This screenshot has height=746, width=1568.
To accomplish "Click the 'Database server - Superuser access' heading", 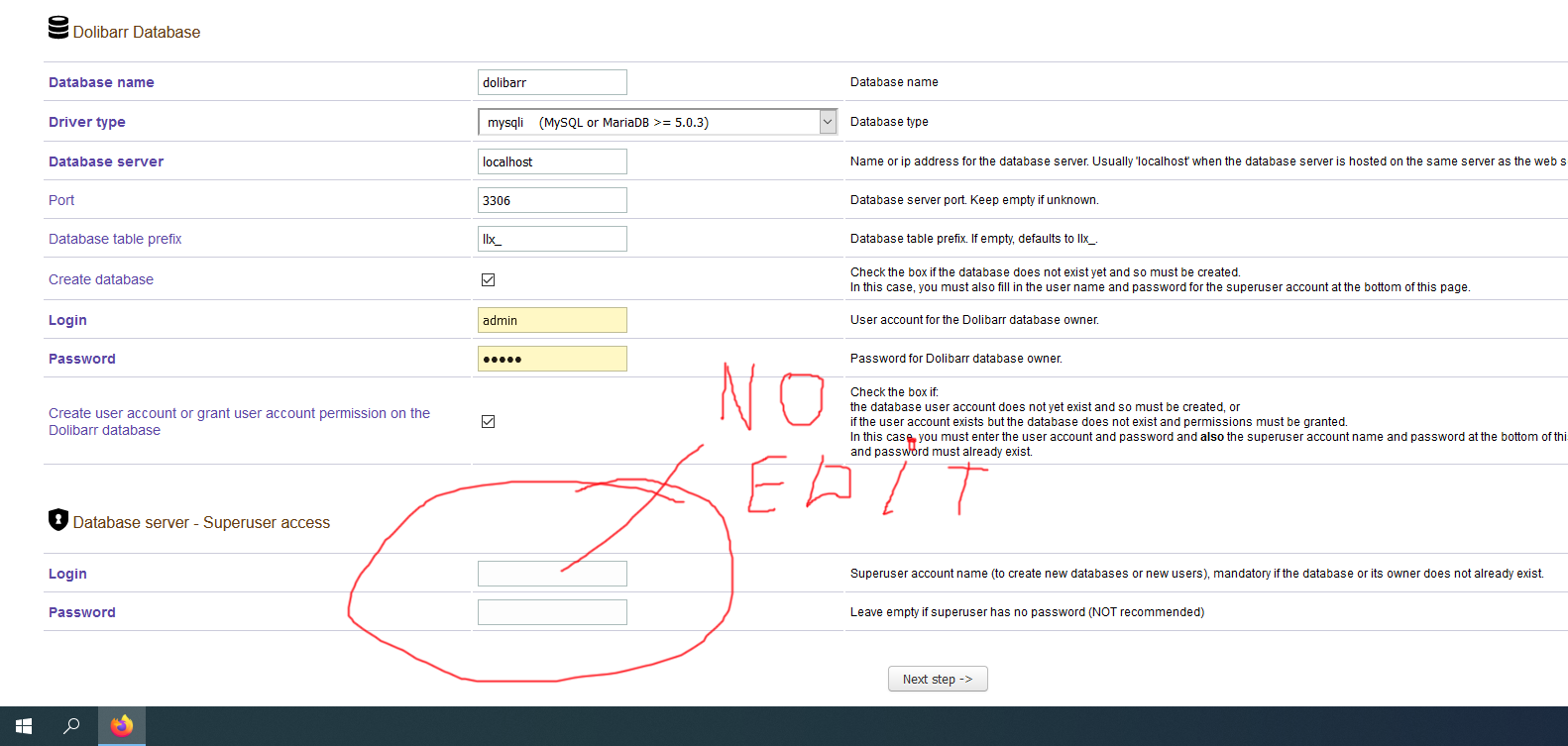I will click(x=201, y=522).
